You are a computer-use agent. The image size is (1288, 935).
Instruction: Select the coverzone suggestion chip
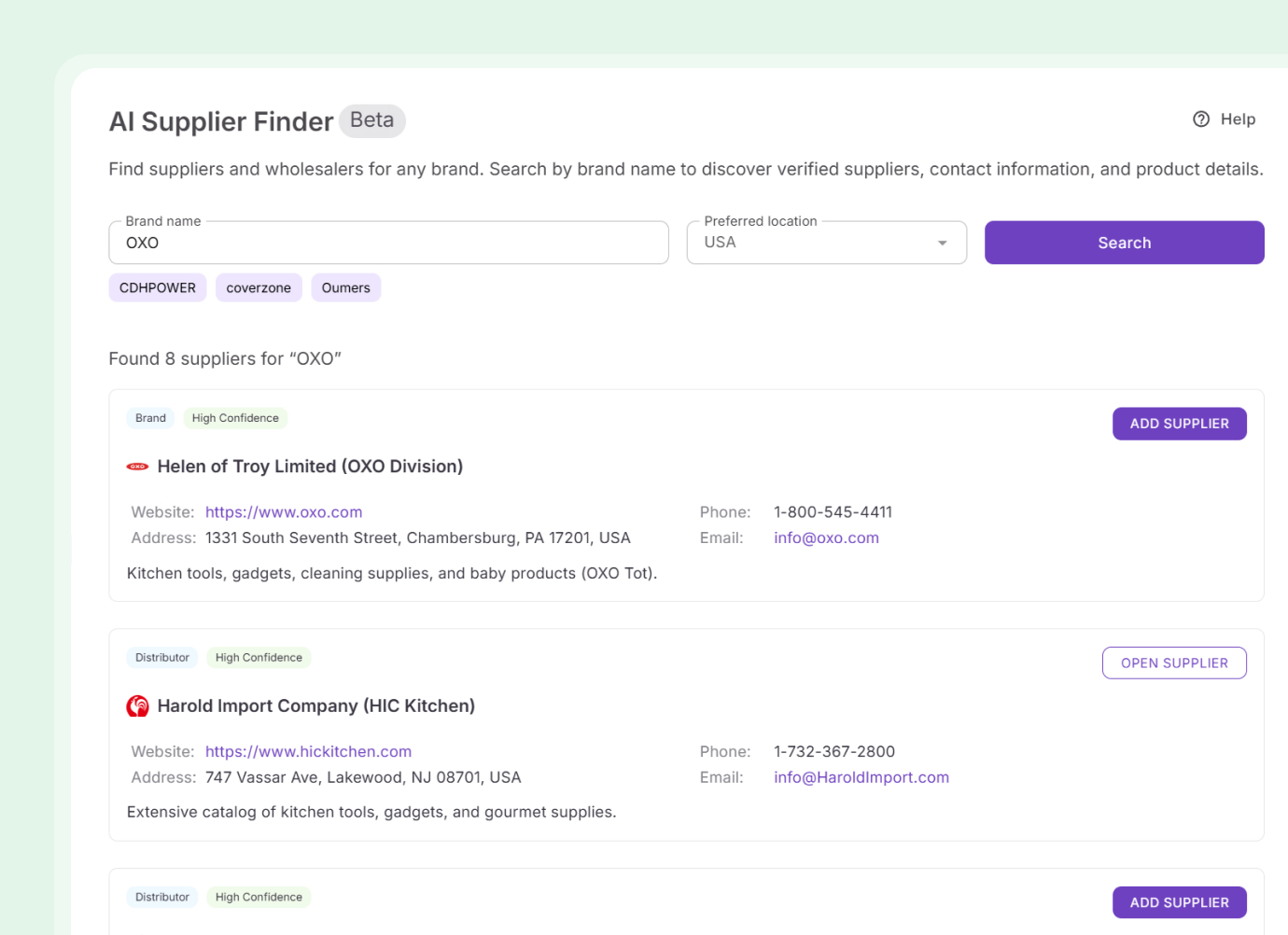pyautogui.click(x=259, y=287)
